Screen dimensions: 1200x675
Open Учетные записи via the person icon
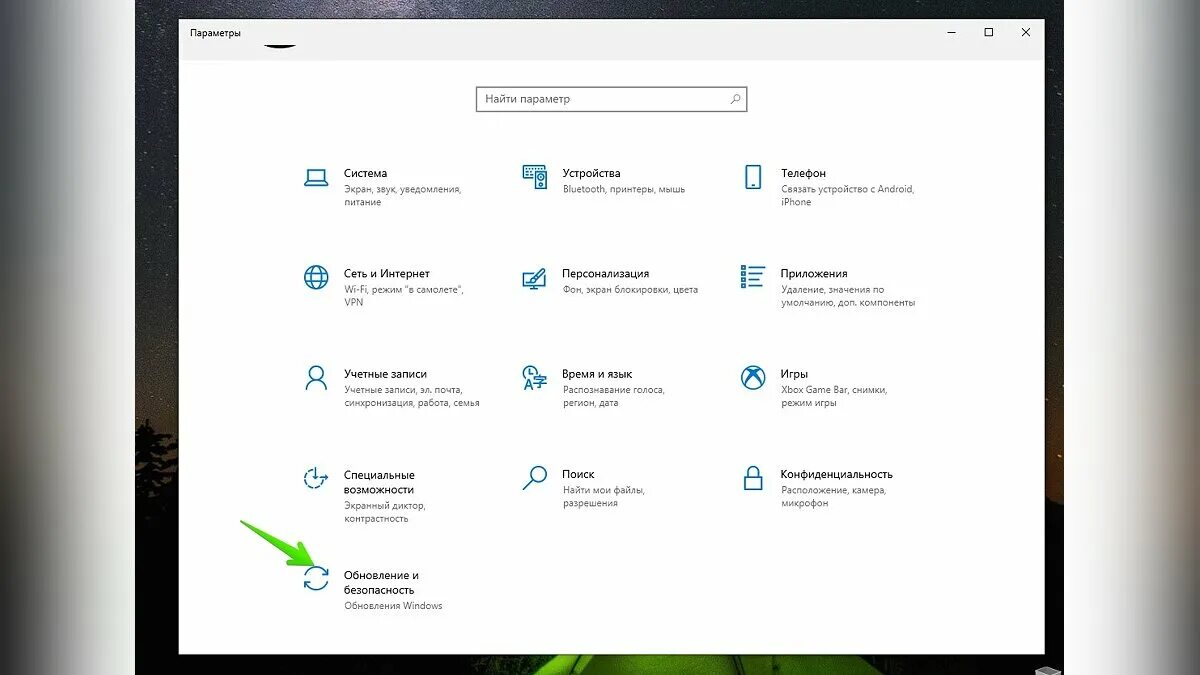click(316, 379)
